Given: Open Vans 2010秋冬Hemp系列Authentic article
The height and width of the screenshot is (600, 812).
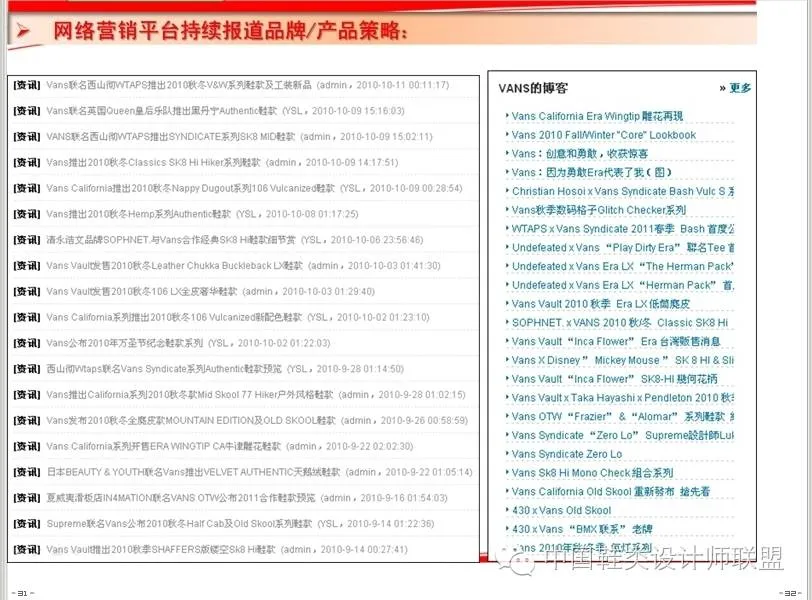Looking at the screenshot, I should (x=138, y=214).
